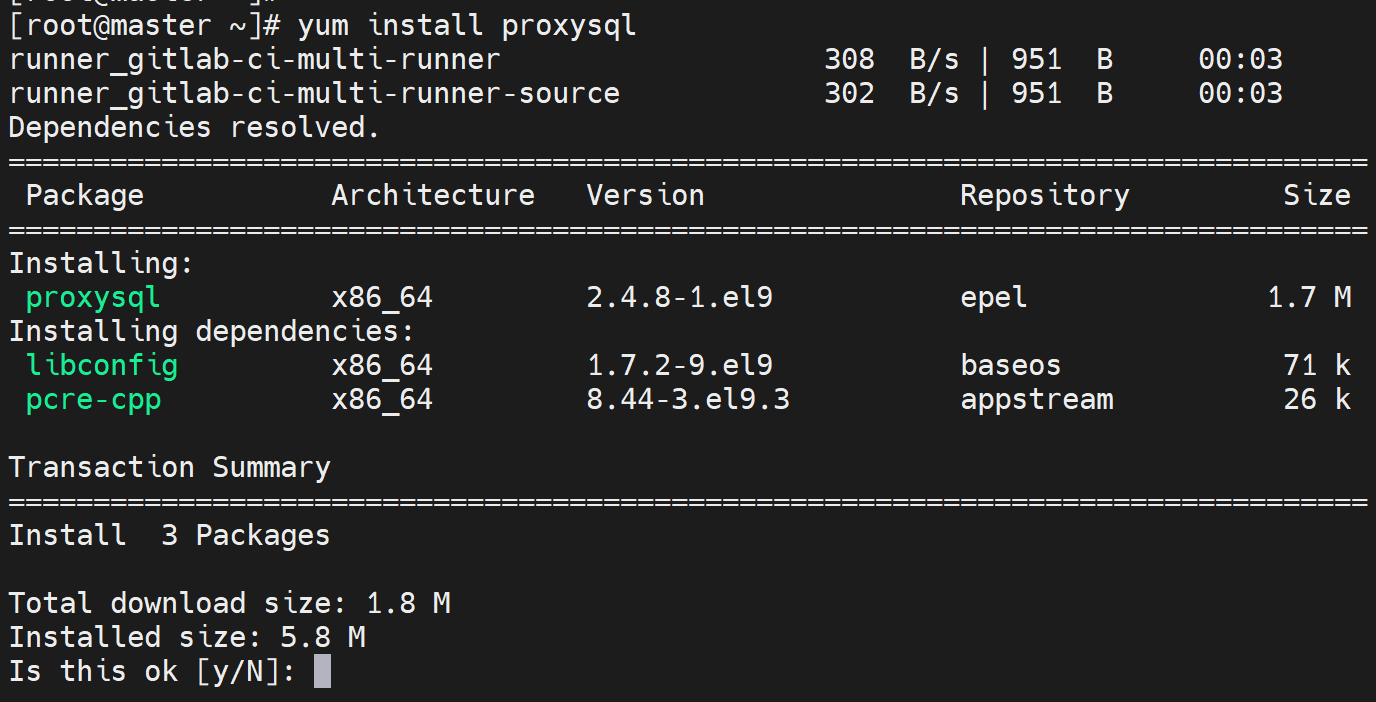Viewport: 1376px width, 702px height.
Task: Click the Total download size line
Action: (x=229, y=603)
